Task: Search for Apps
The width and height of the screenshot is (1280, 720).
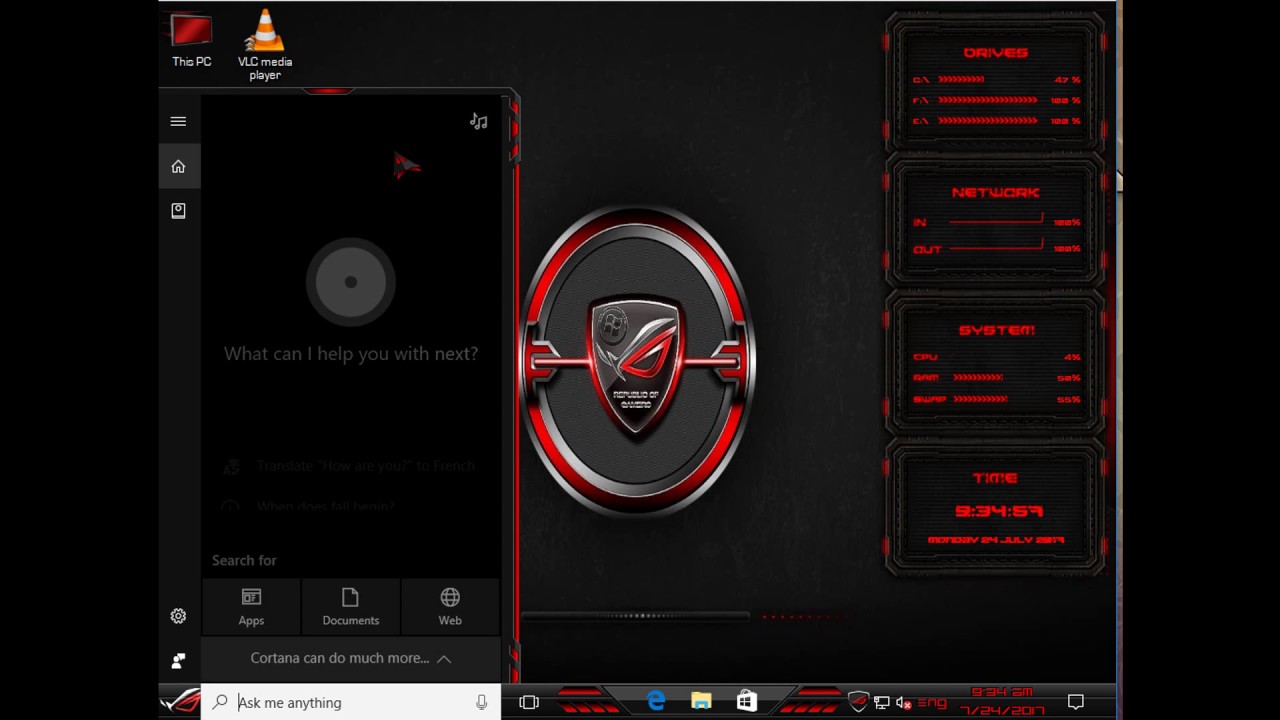Action: click(251, 607)
